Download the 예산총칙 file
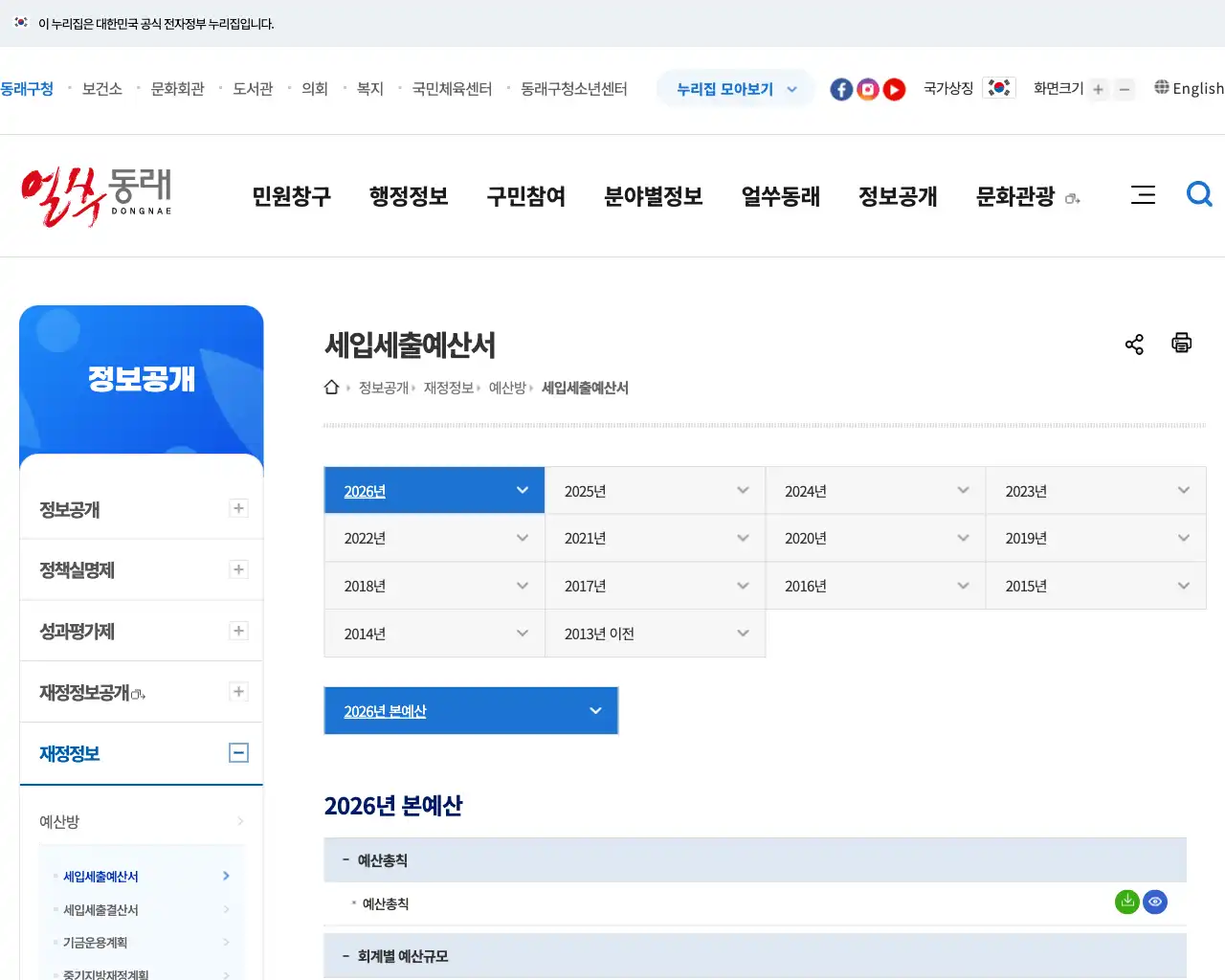1225x980 pixels. pyautogui.click(x=1127, y=902)
